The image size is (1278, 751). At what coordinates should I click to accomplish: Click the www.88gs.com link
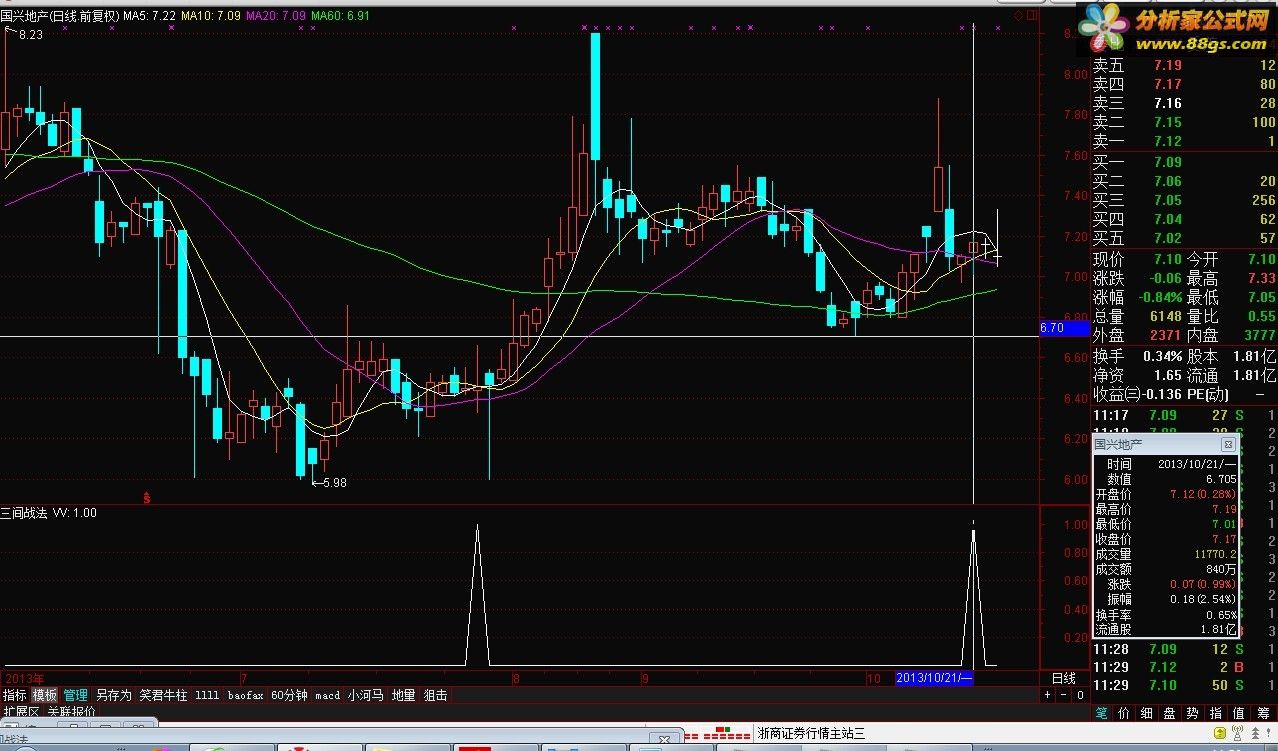1200,46
